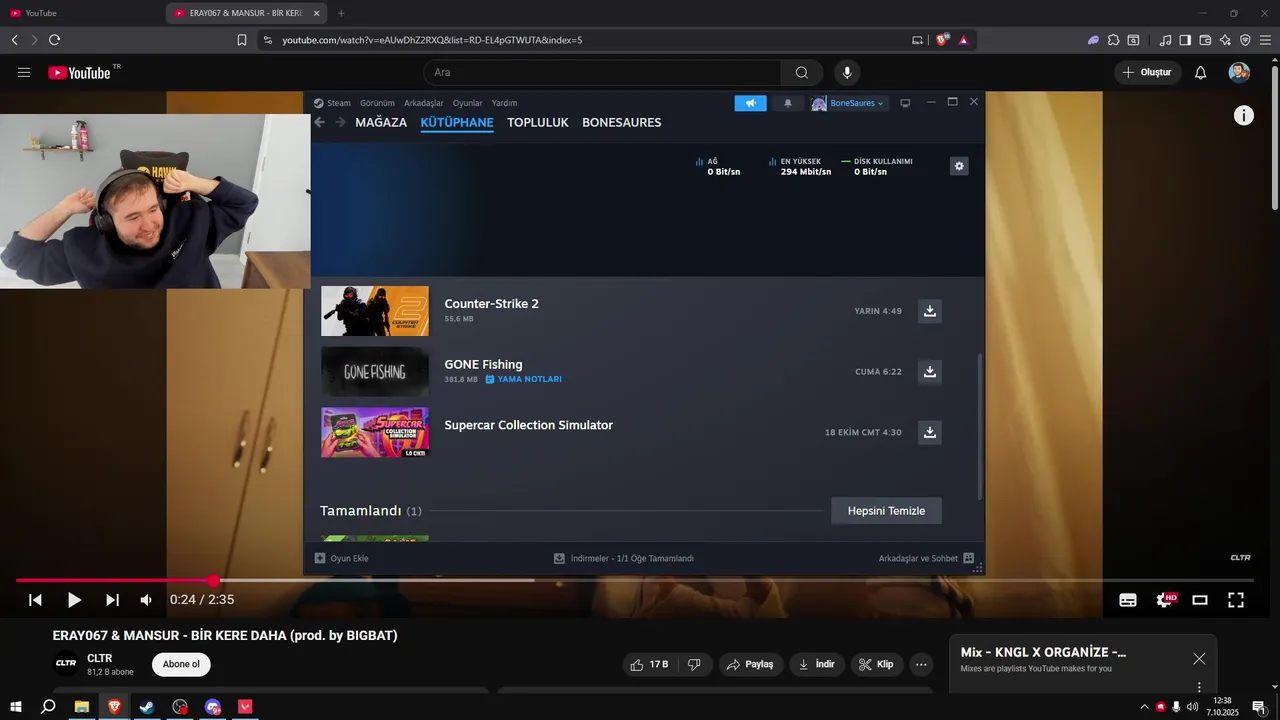Dislike the video

695,664
